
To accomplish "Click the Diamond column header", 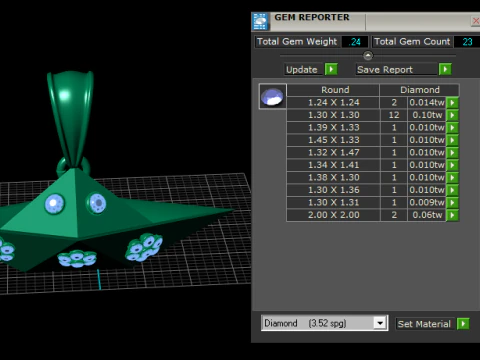I will [x=420, y=90].
